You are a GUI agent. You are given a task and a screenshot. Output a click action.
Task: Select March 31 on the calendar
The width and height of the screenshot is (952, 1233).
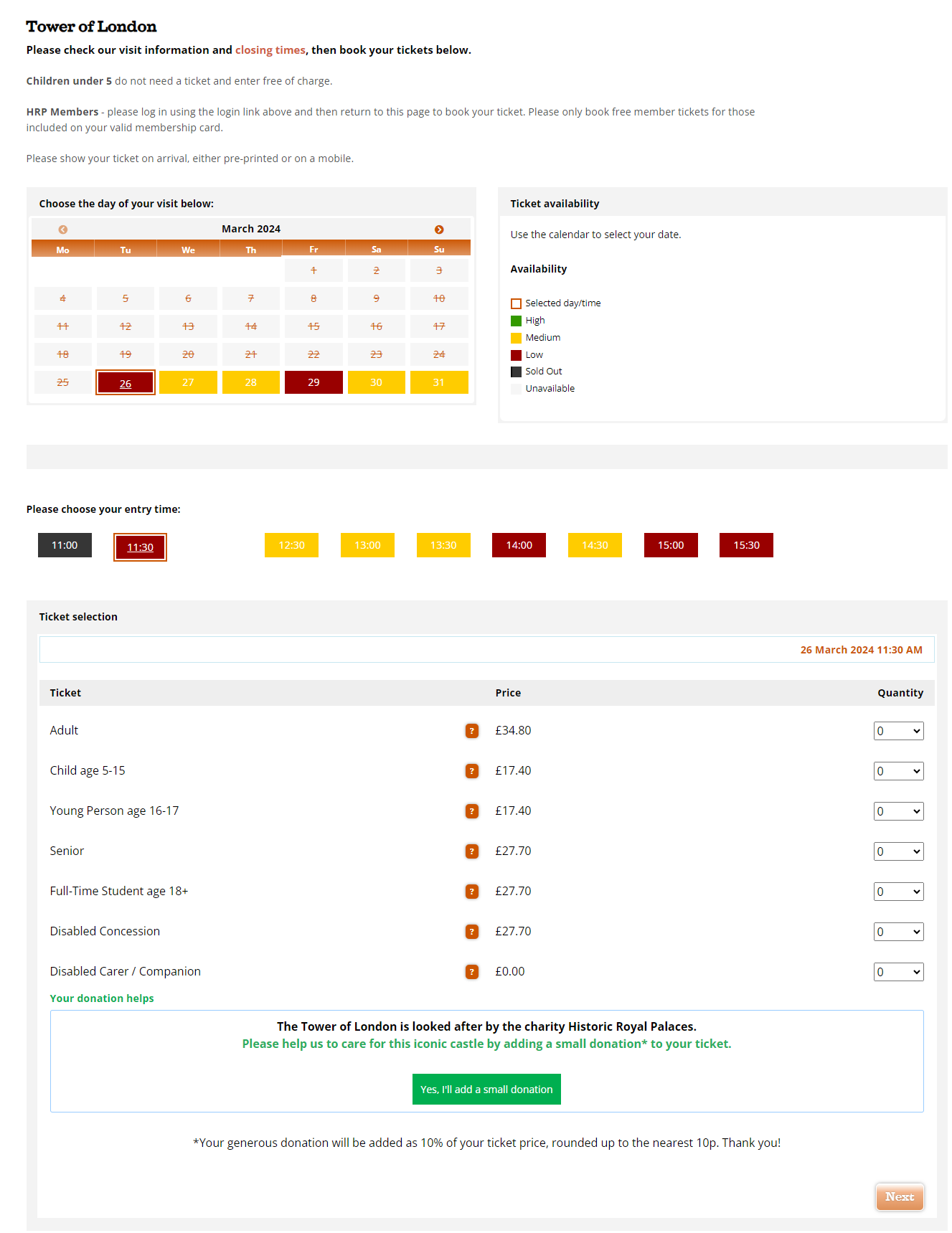439,382
